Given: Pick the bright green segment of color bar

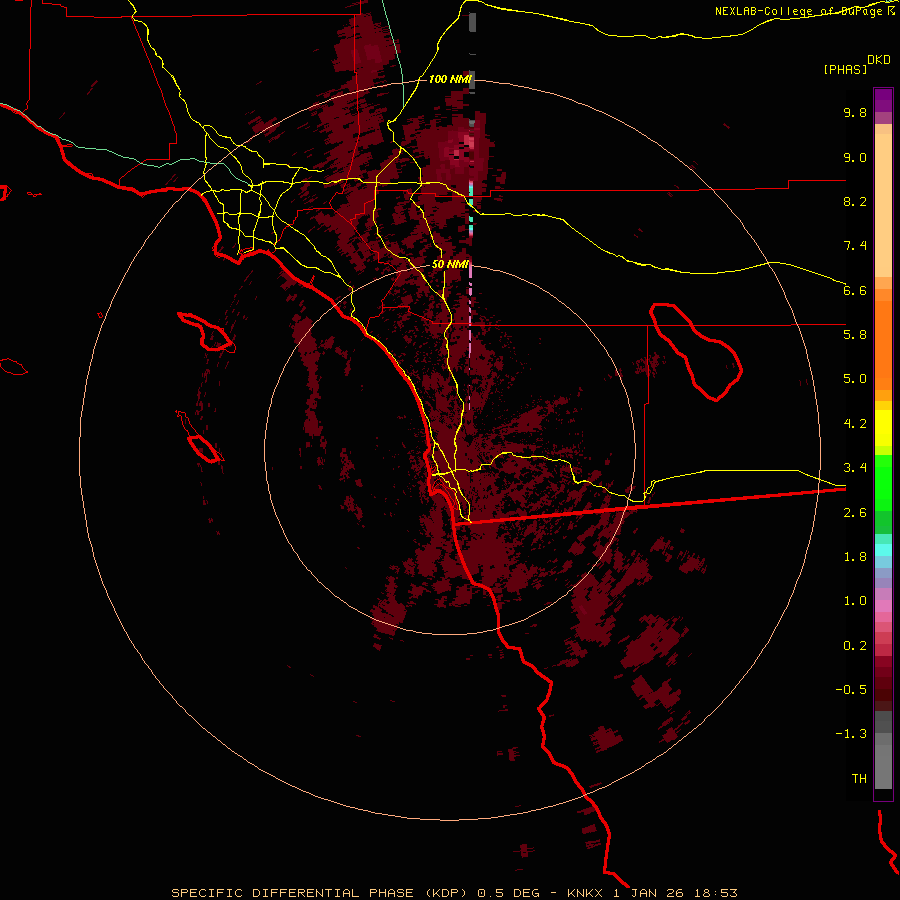Looking at the screenshot, I should pos(883,482).
